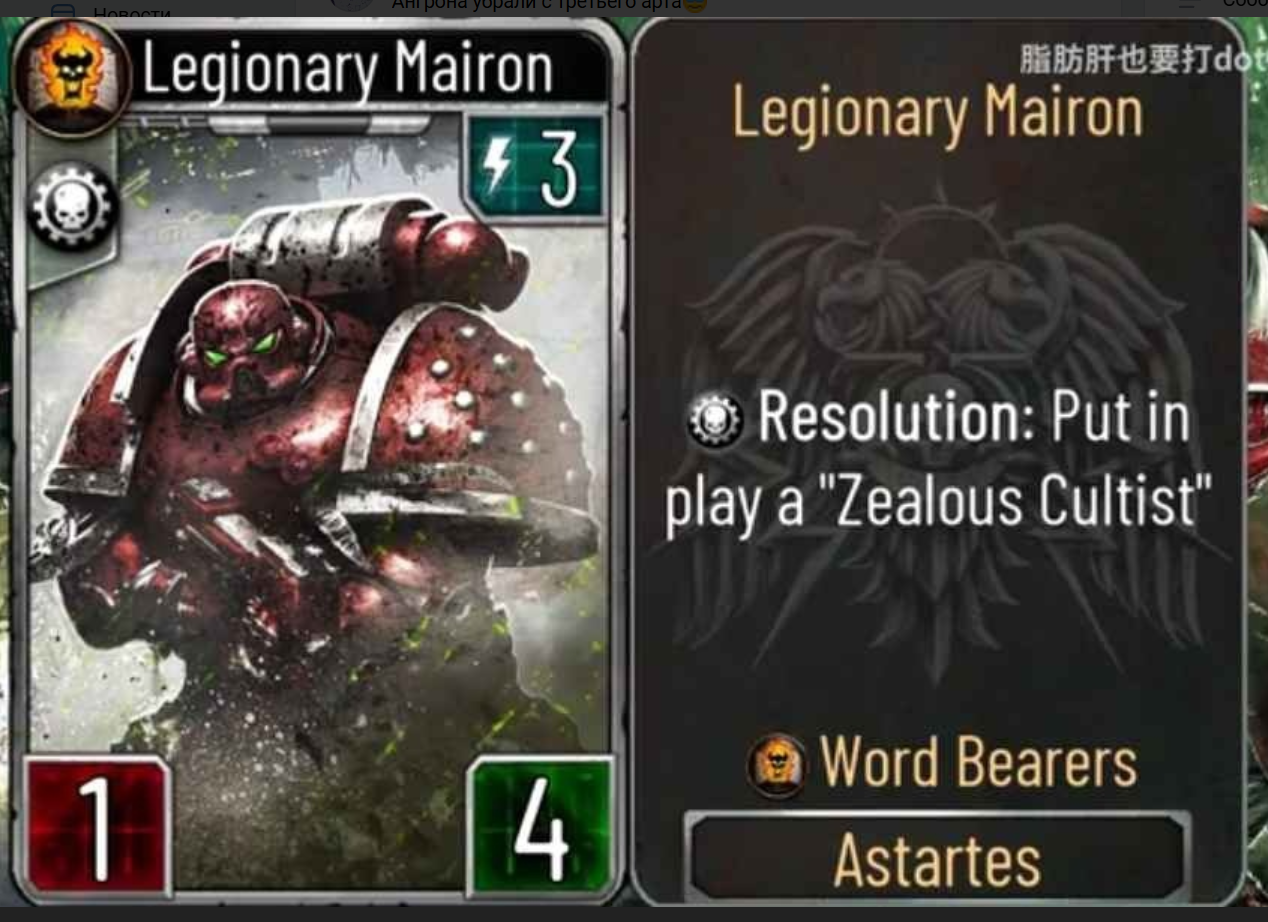Image resolution: width=1268 pixels, height=922 pixels.
Task: Click the Word Bearers faction emblem icon
Action: (x=777, y=765)
